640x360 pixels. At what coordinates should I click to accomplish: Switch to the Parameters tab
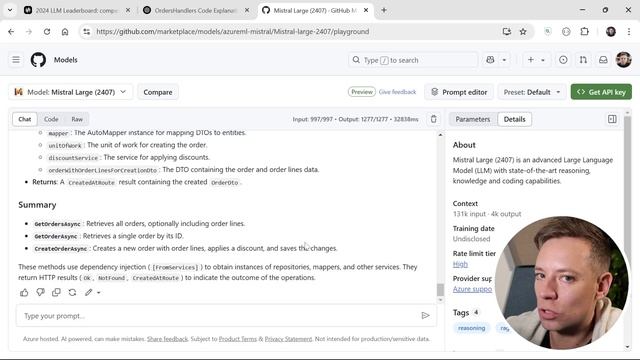(473, 119)
